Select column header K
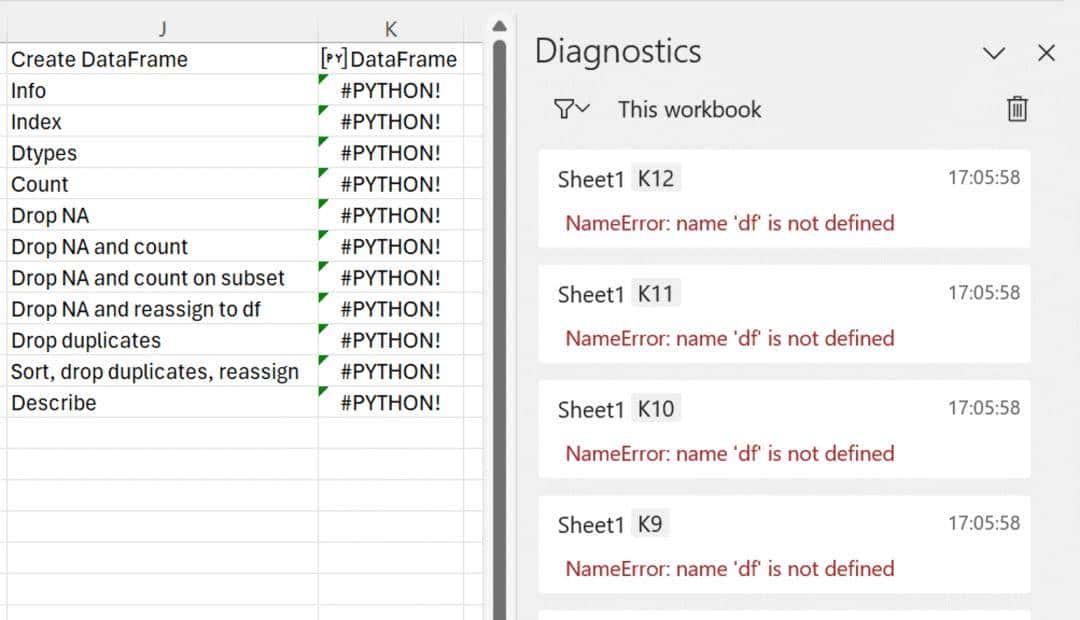 [x=390, y=28]
